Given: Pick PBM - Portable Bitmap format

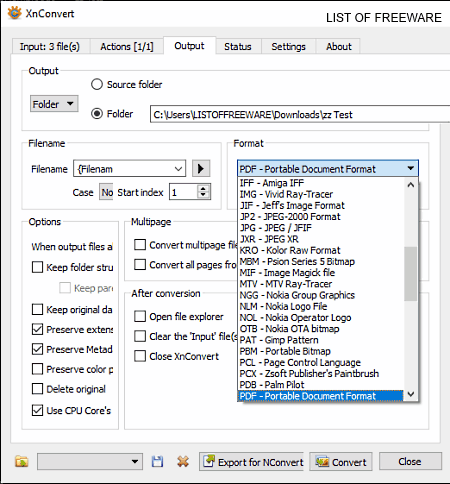Looking at the screenshot, I should [321, 351].
